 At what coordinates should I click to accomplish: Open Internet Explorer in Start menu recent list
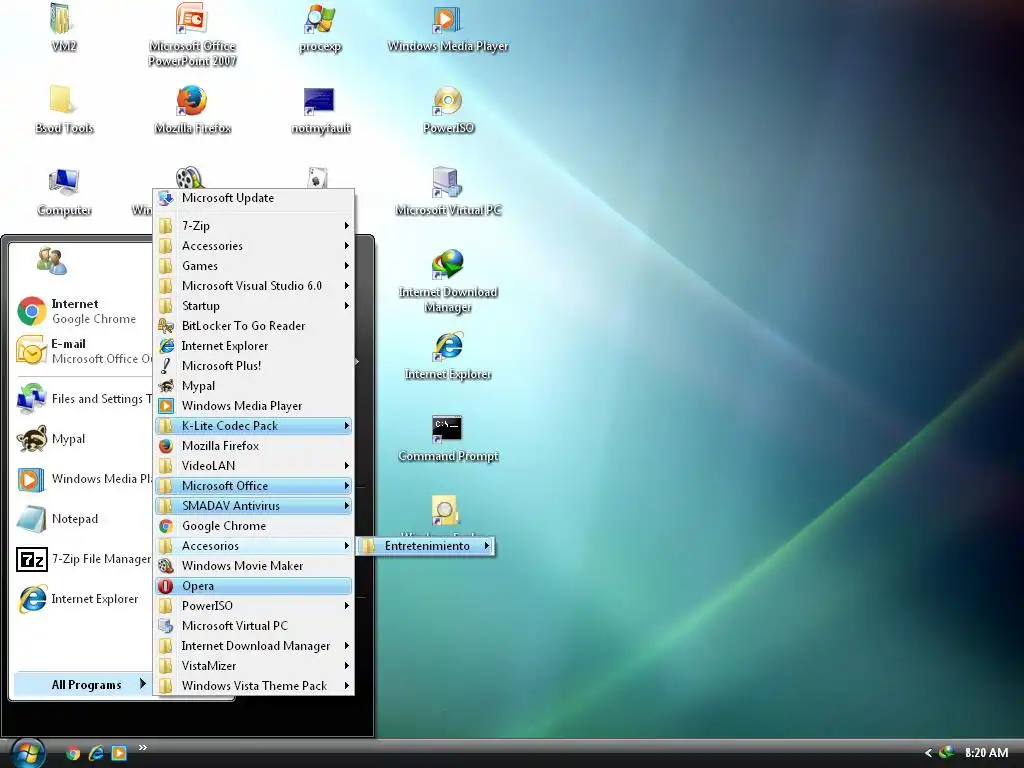84,599
